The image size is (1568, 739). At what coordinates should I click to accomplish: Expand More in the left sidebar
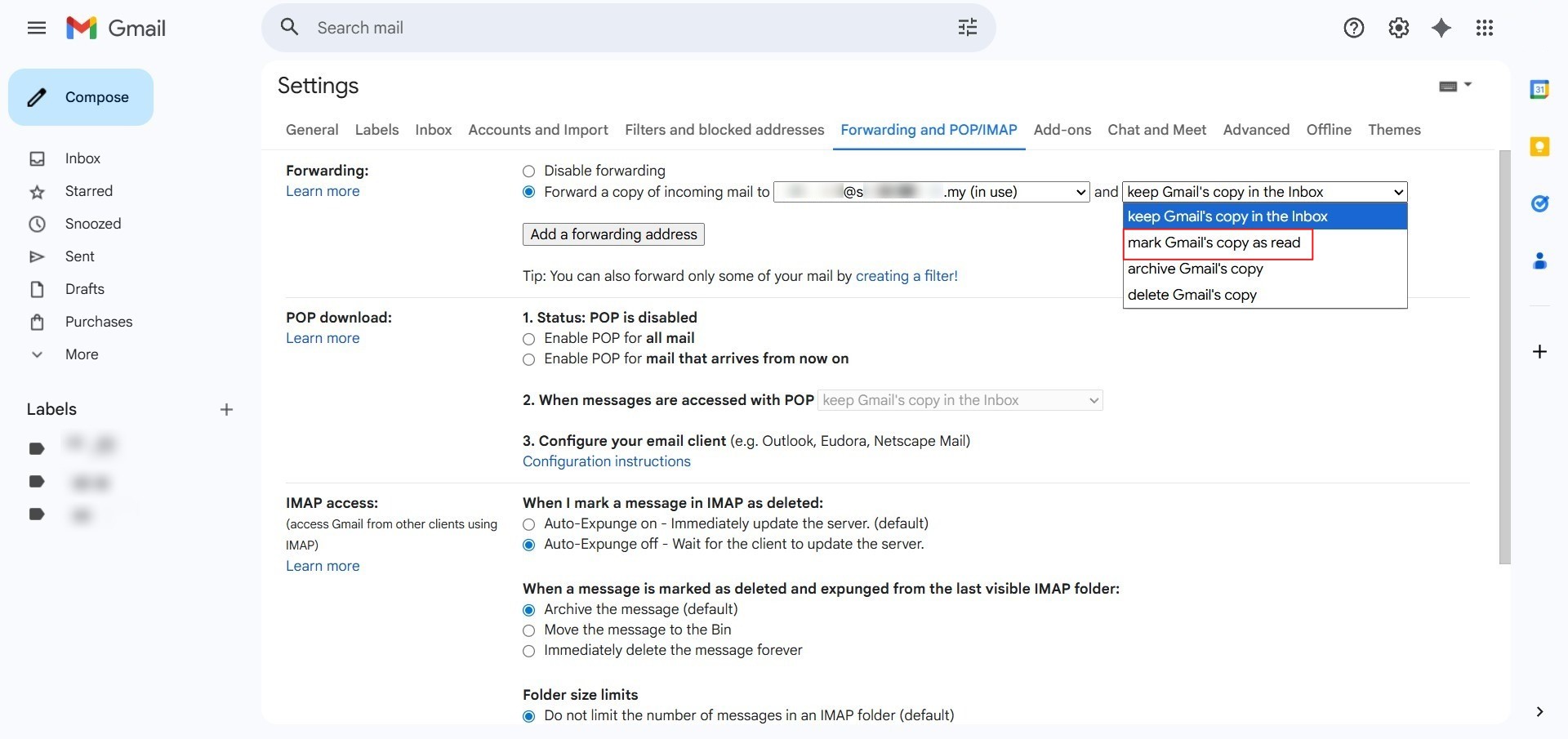click(81, 354)
